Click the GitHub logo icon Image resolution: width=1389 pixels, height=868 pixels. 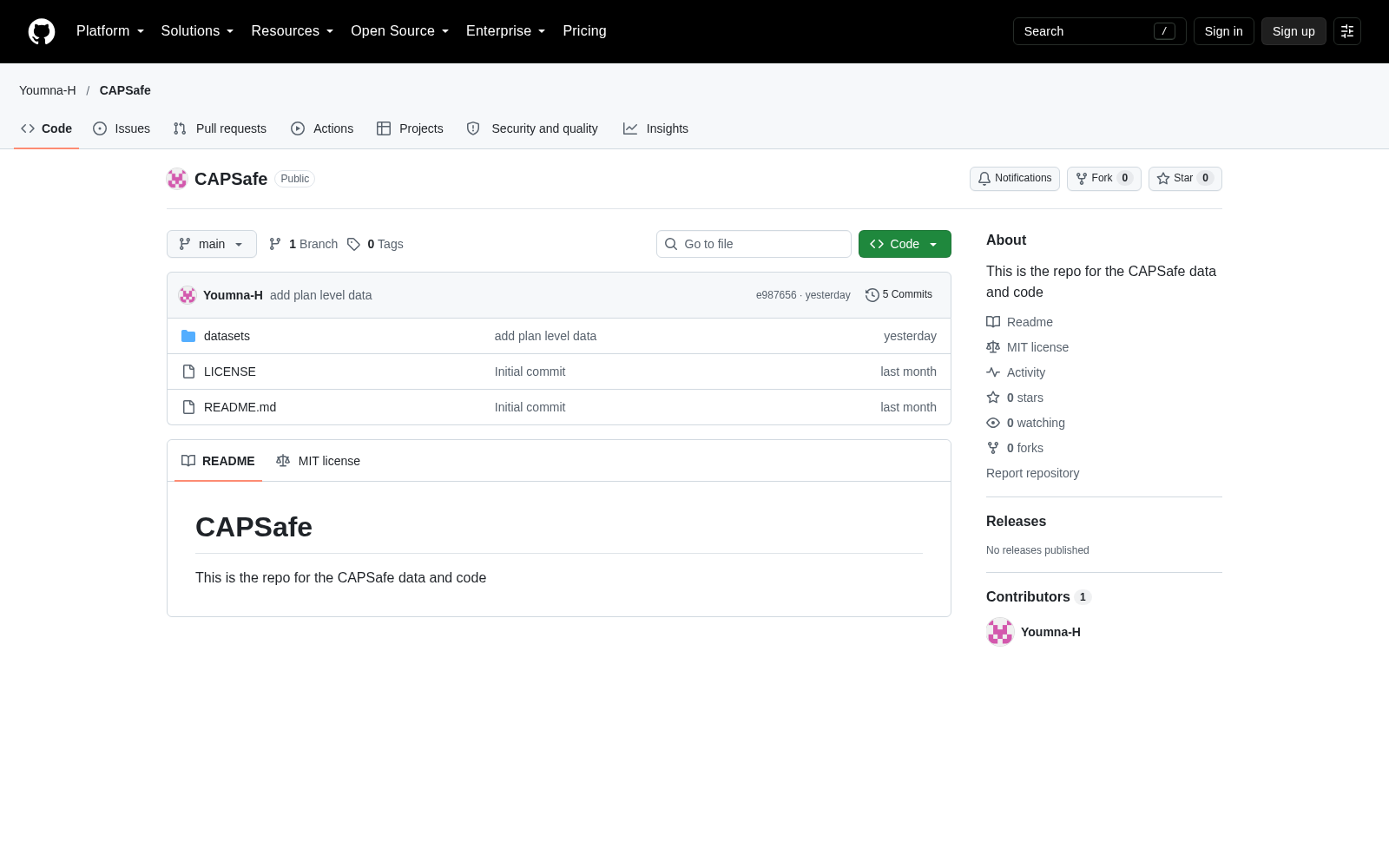point(42,31)
